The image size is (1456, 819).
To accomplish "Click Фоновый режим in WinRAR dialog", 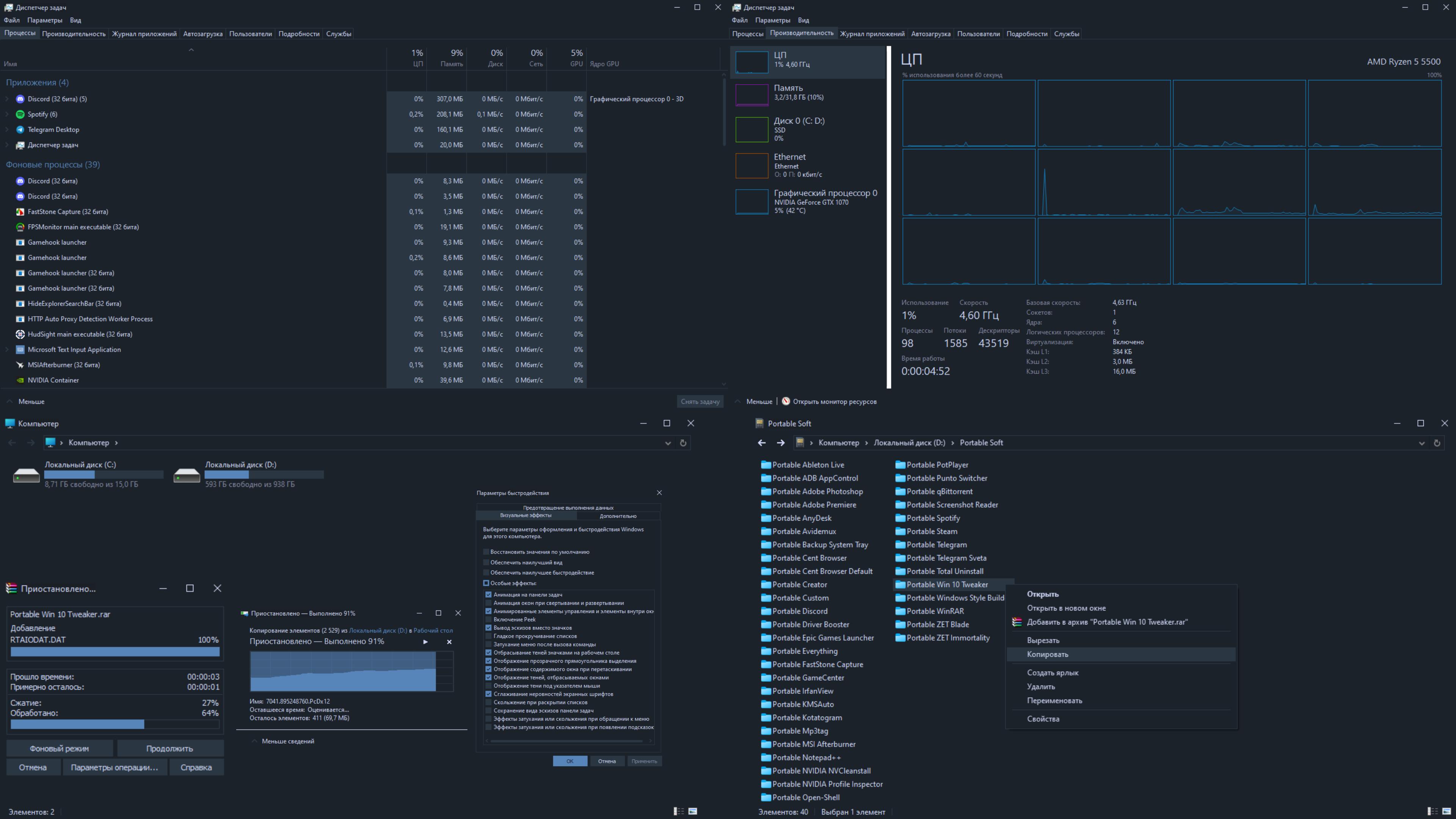I will pos(60,748).
